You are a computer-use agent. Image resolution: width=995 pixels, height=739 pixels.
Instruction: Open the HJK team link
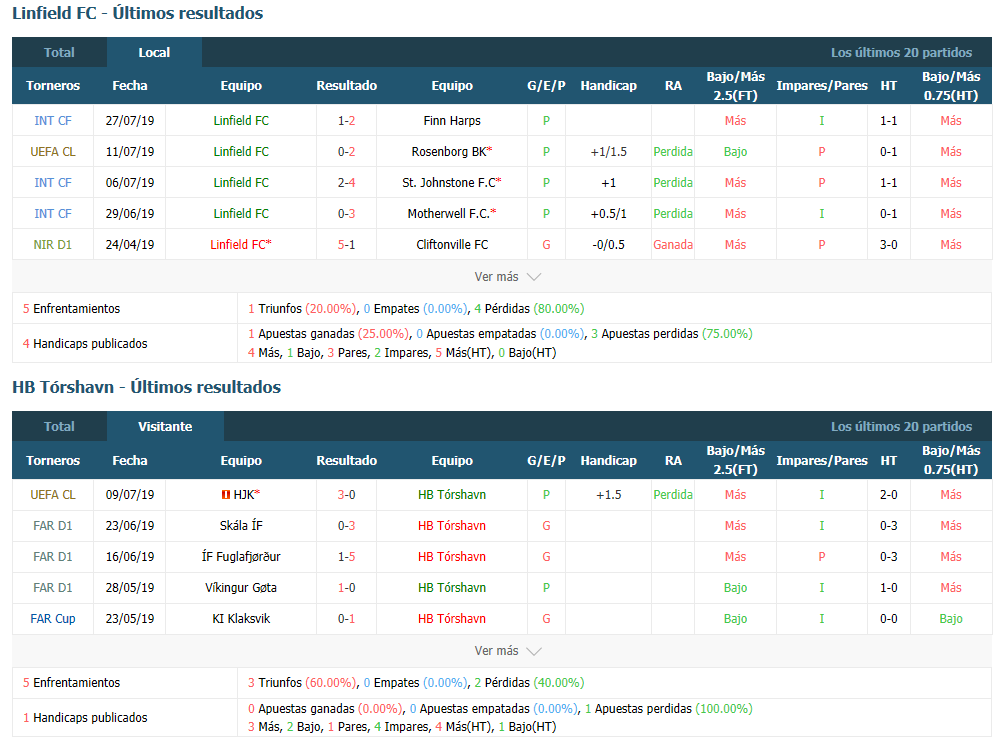244,495
